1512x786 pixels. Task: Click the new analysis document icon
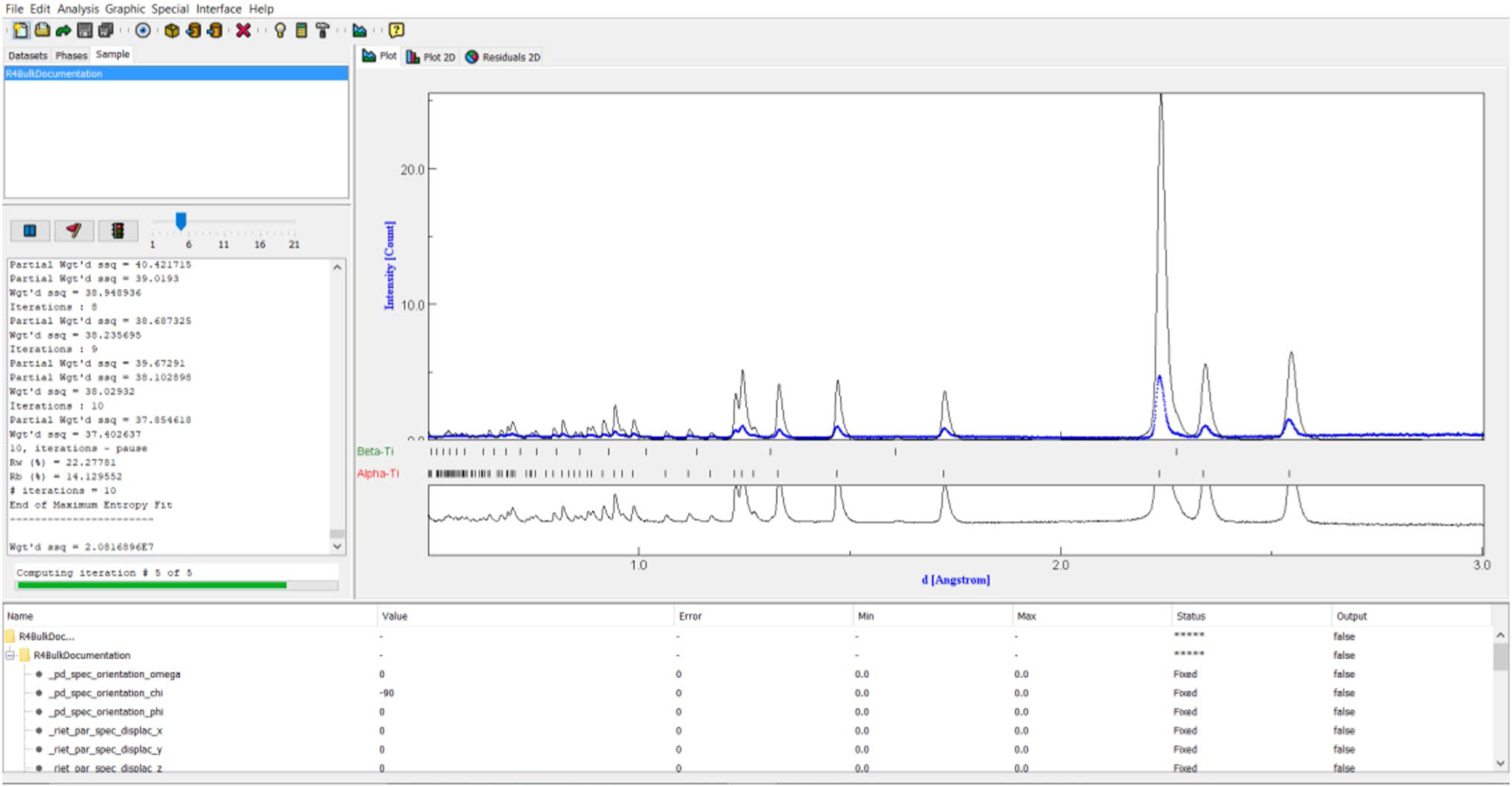point(20,31)
